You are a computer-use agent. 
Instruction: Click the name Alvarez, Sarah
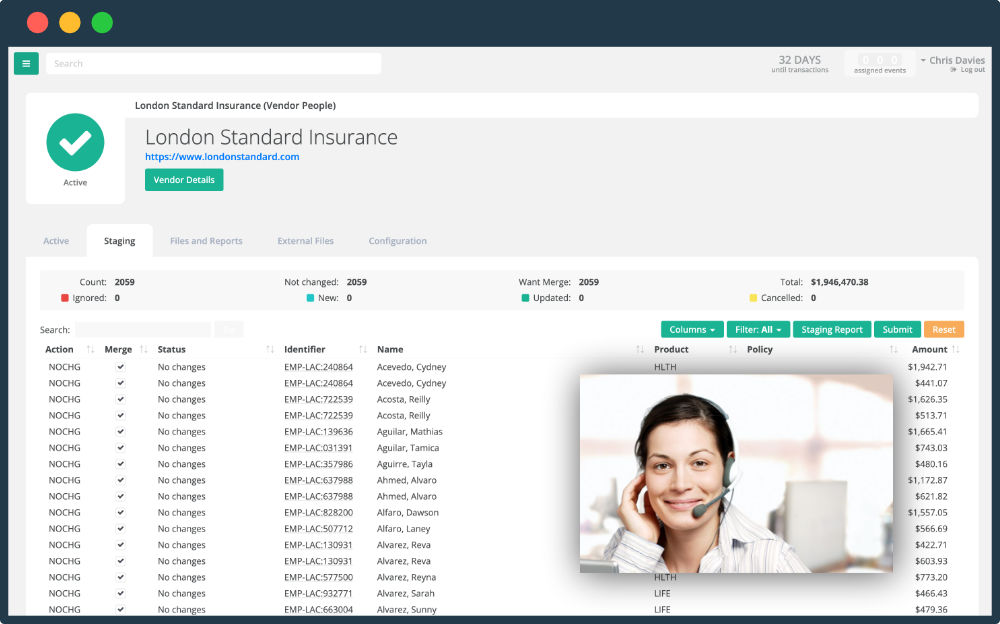coord(406,593)
